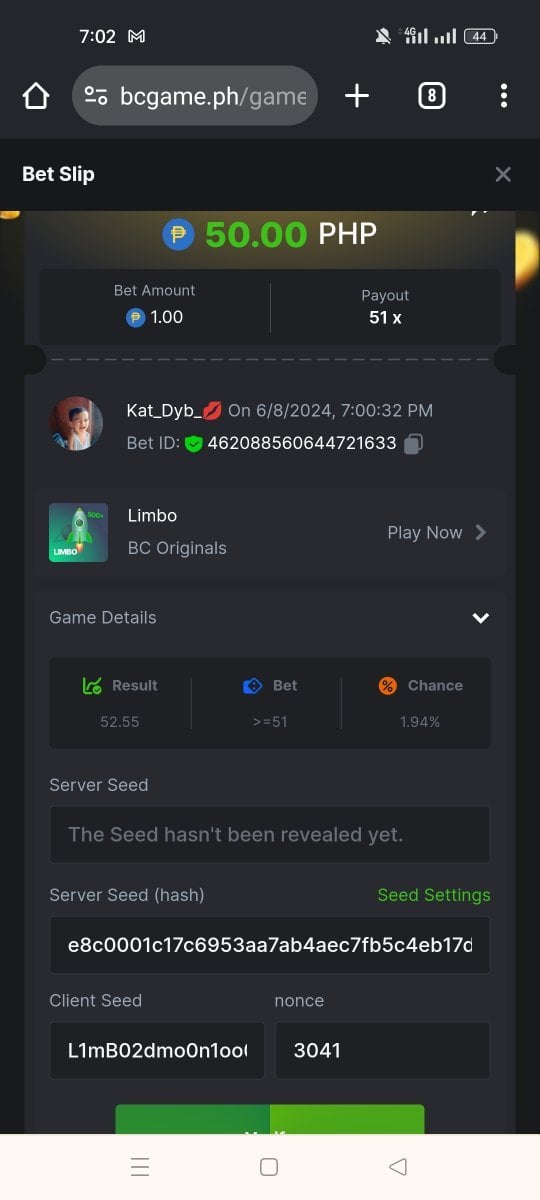Close the Bet Slip panel
540x1200 pixels.
(503, 174)
